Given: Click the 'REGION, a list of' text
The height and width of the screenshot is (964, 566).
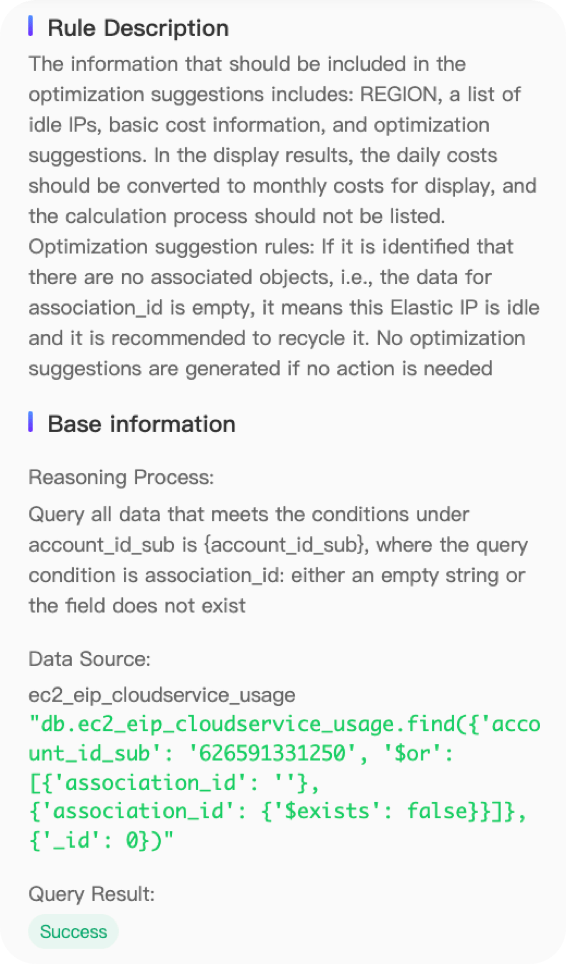Looking at the screenshot, I should [440, 95].
